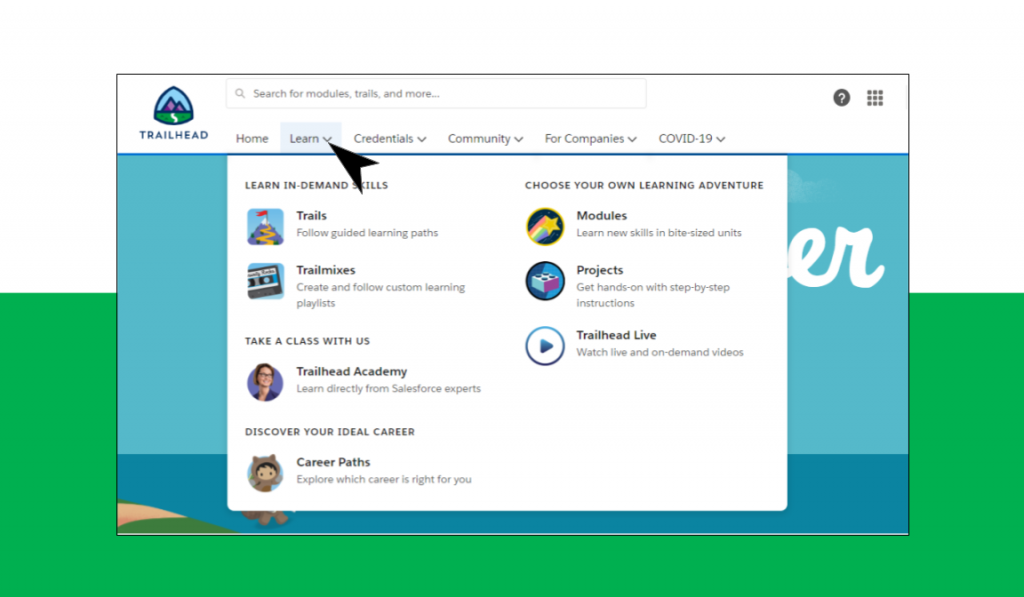Image resolution: width=1024 pixels, height=597 pixels.
Task: Click 'Explore which career is right for you'
Action: pos(384,479)
